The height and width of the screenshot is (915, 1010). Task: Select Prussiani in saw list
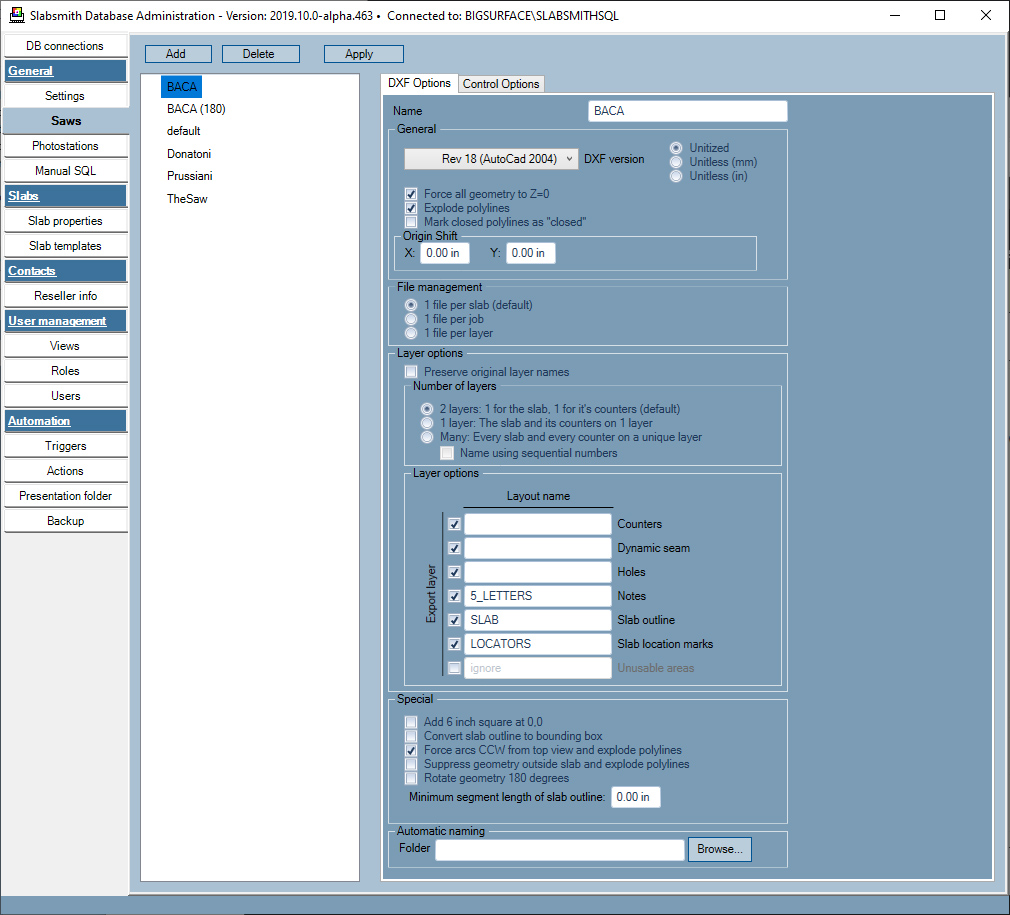click(189, 176)
